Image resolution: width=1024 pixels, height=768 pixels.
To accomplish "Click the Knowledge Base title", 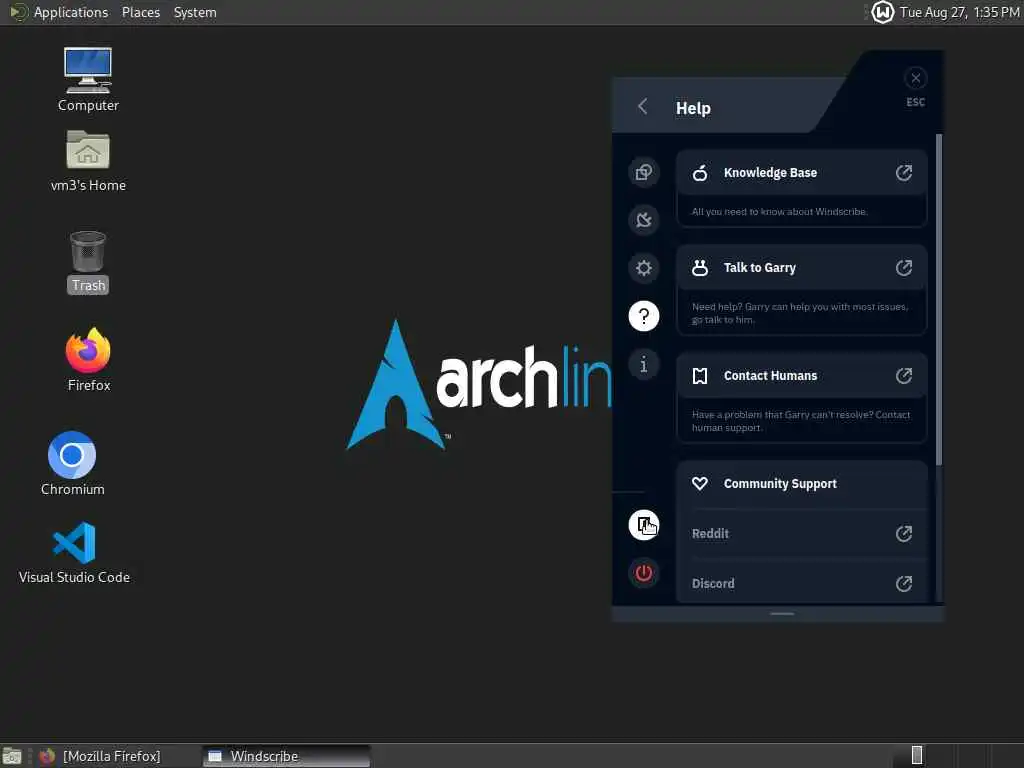I will pos(770,172).
